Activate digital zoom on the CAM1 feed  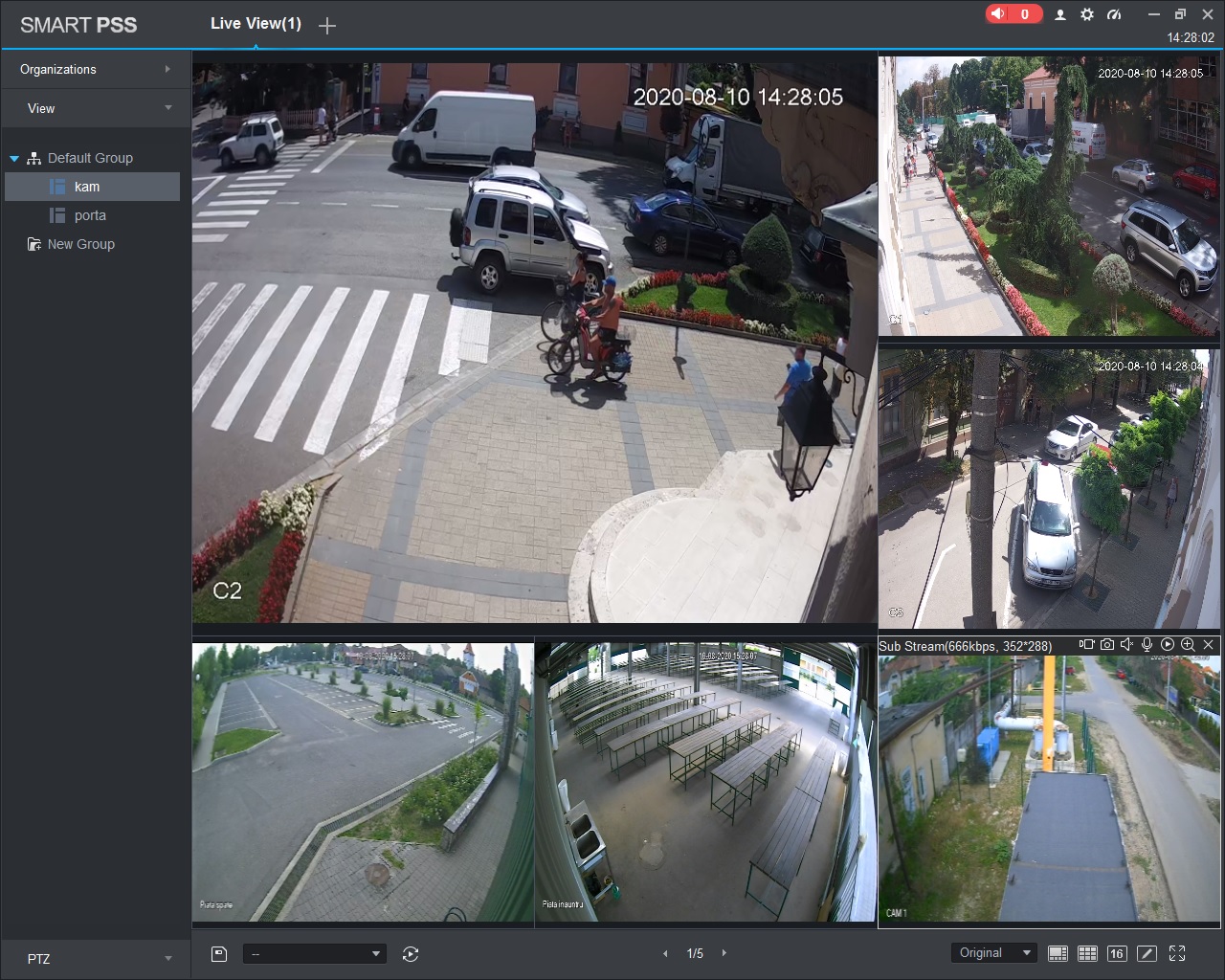click(x=1188, y=645)
